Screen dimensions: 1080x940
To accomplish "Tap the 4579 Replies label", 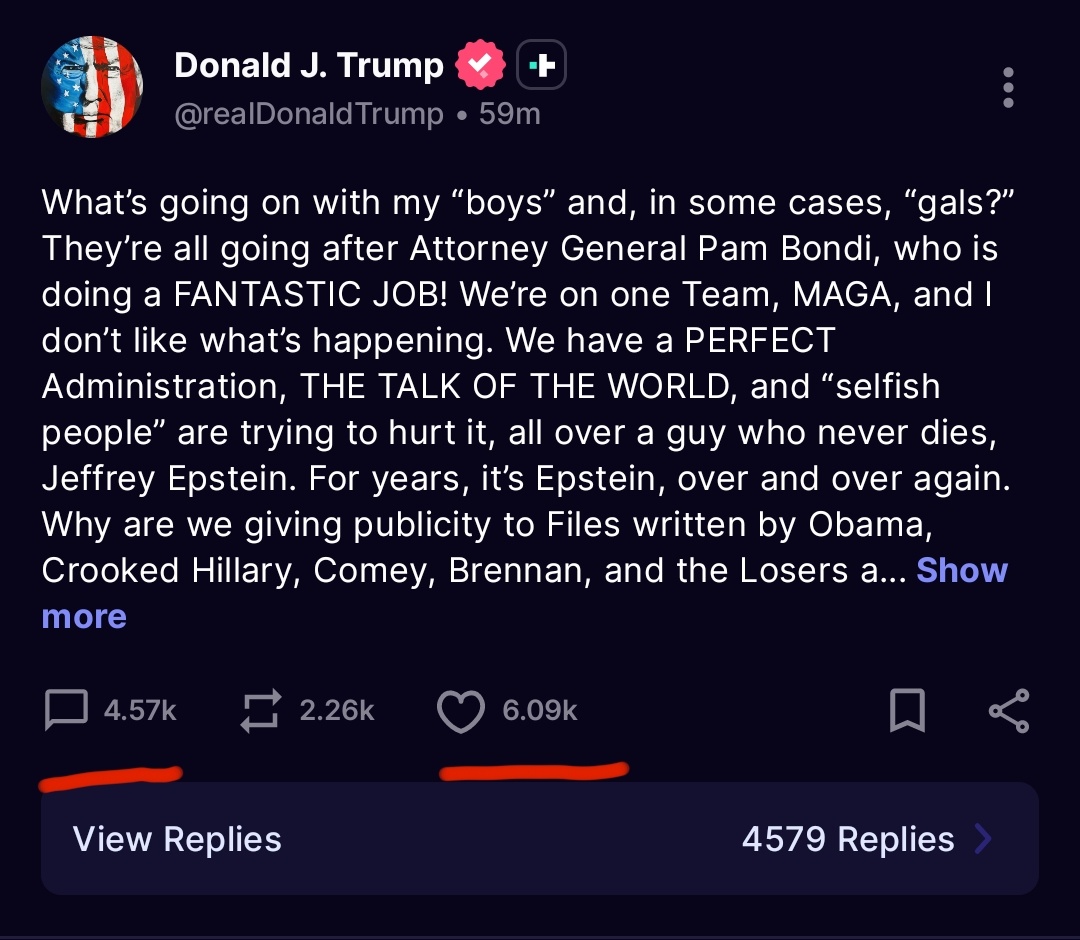I will [x=848, y=839].
